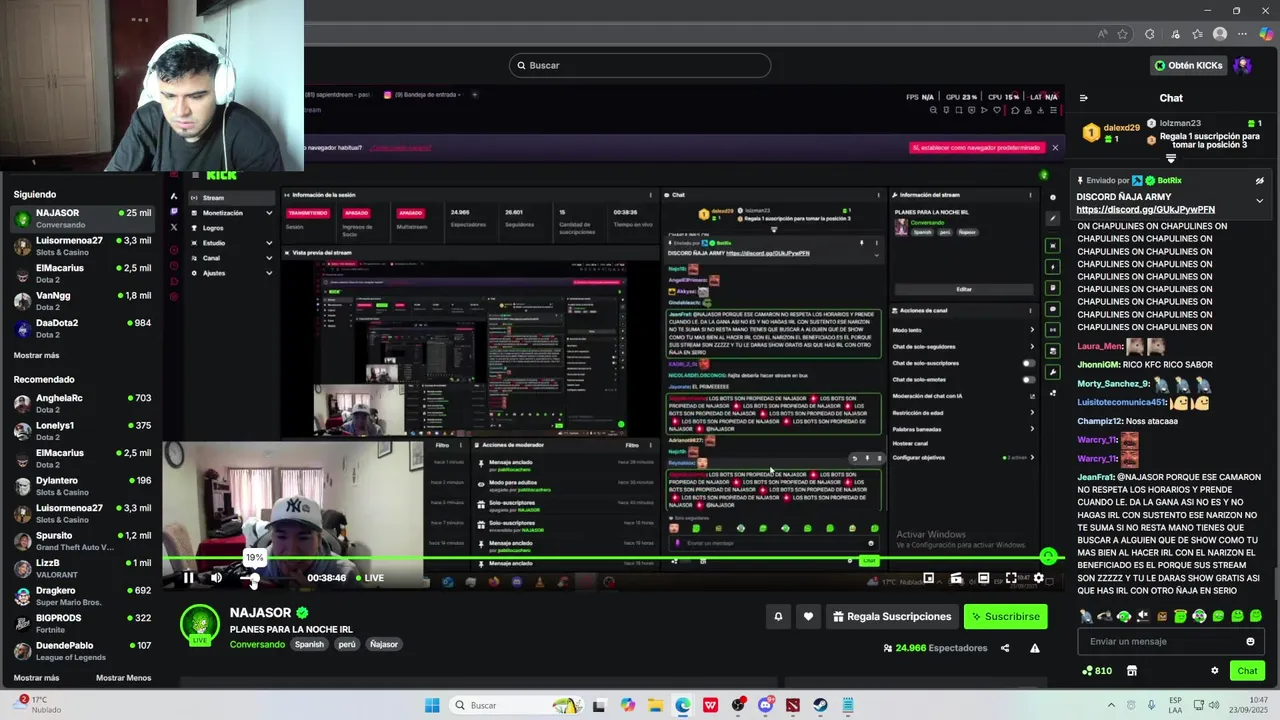
Task: Open Steam from the taskbar
Action: coord(820,705)
